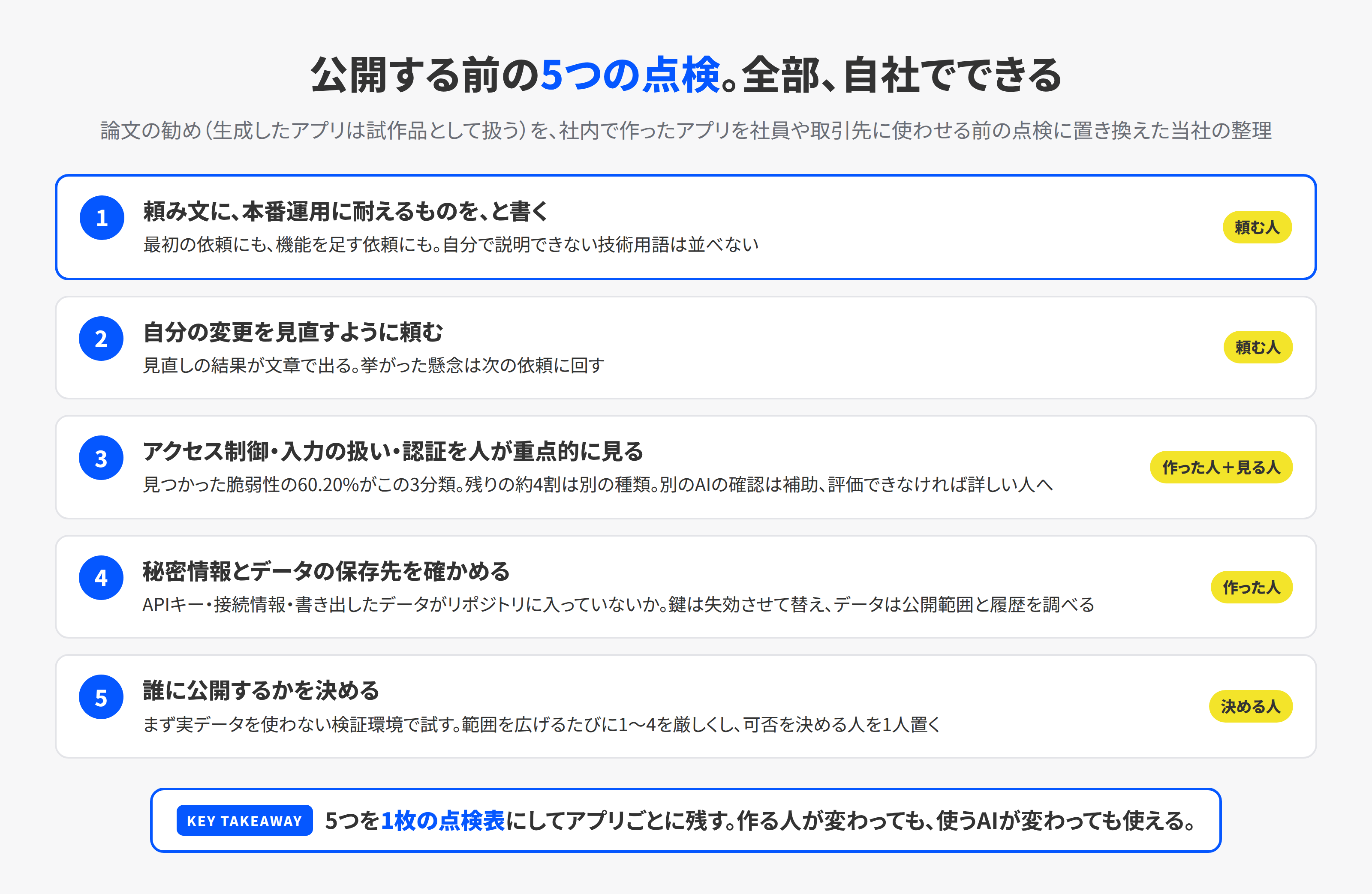
Task: Click description まず実データを使わない検証環境で試す
Action: [542, 724]
